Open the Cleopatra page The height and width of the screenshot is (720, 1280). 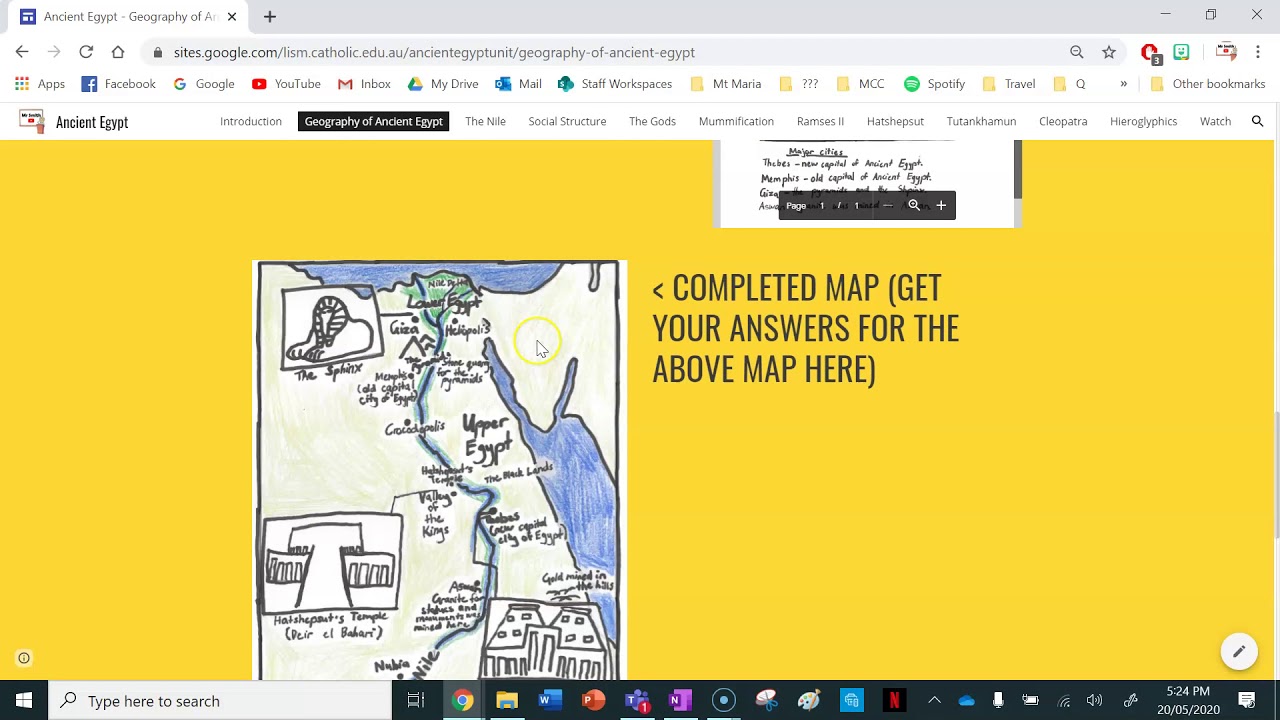pyautogui.click(x=1063, y=121)
